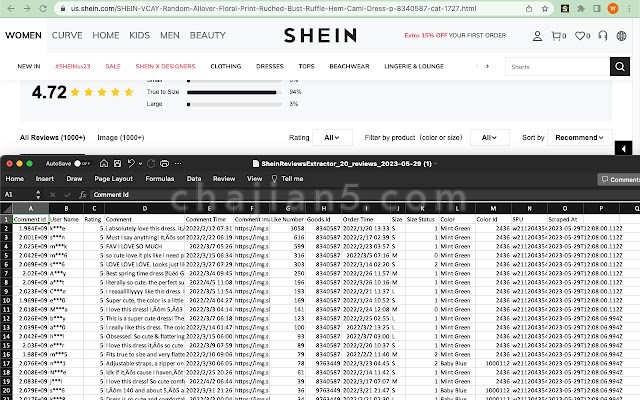
Task: Open the BEAUTY category on SHEIN
Action: [208, 36]
